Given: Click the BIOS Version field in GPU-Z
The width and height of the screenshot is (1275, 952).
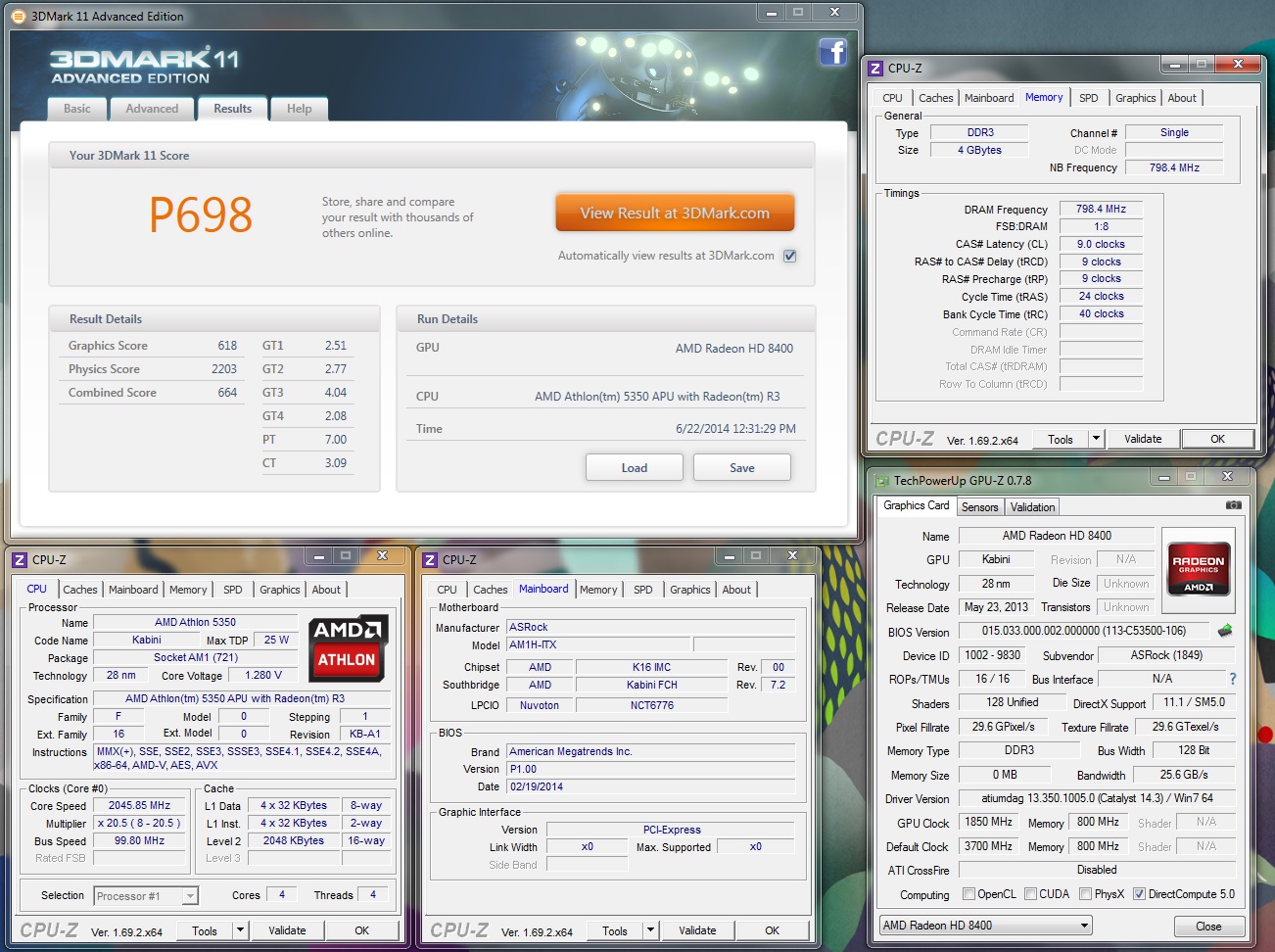Looking at the screenshot, I should pyautogui.click(x=1084, y=632).
